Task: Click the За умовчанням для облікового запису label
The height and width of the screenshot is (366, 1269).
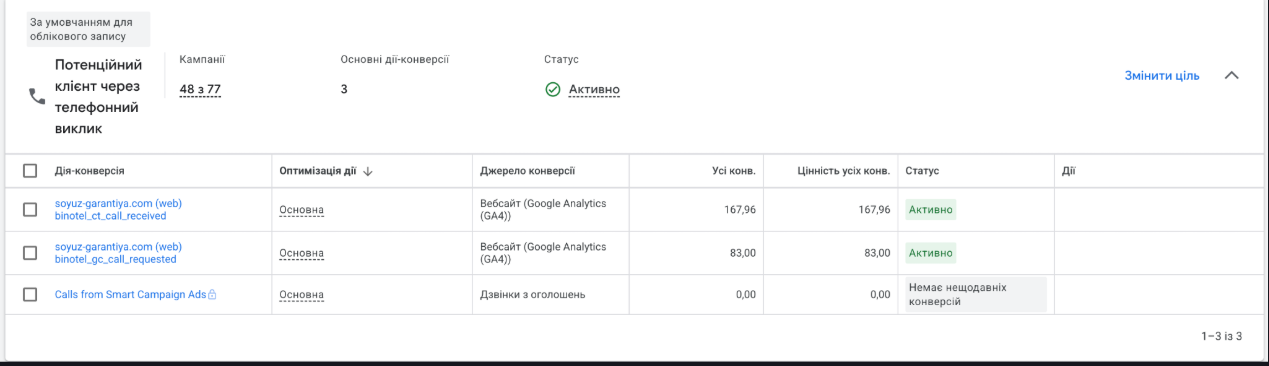Action: [89, 29]
